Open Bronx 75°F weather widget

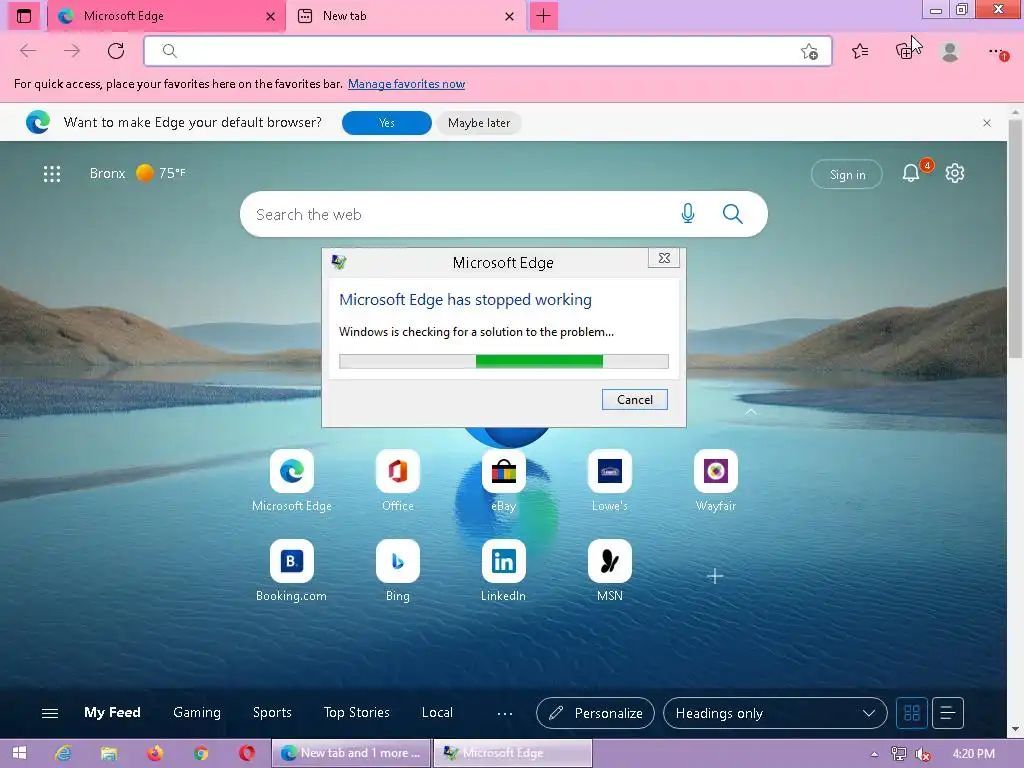(138, 173)
